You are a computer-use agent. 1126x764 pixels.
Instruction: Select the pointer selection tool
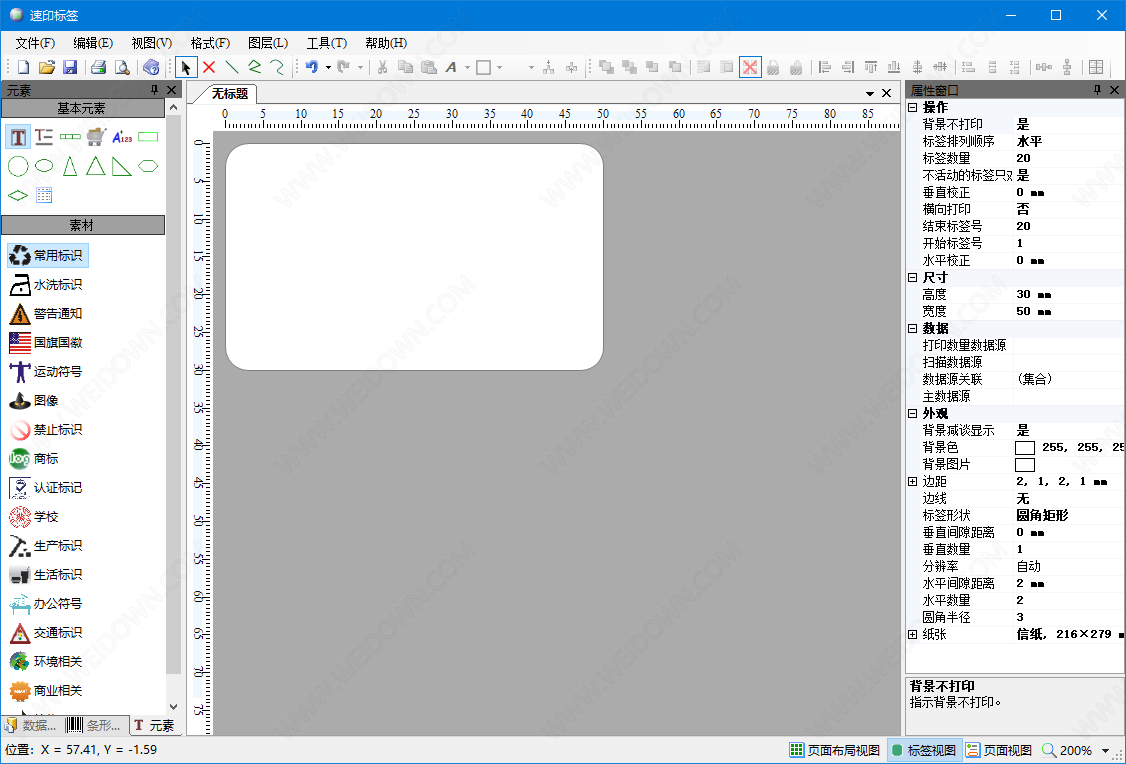186,67
